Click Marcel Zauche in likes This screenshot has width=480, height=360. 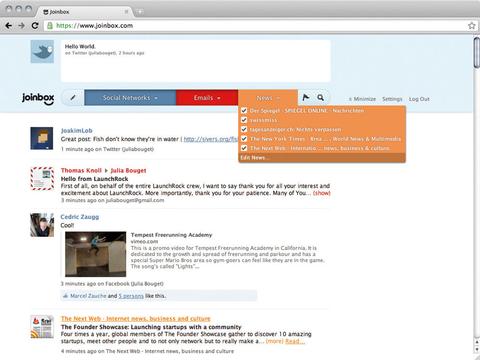(x=88, y=296)
